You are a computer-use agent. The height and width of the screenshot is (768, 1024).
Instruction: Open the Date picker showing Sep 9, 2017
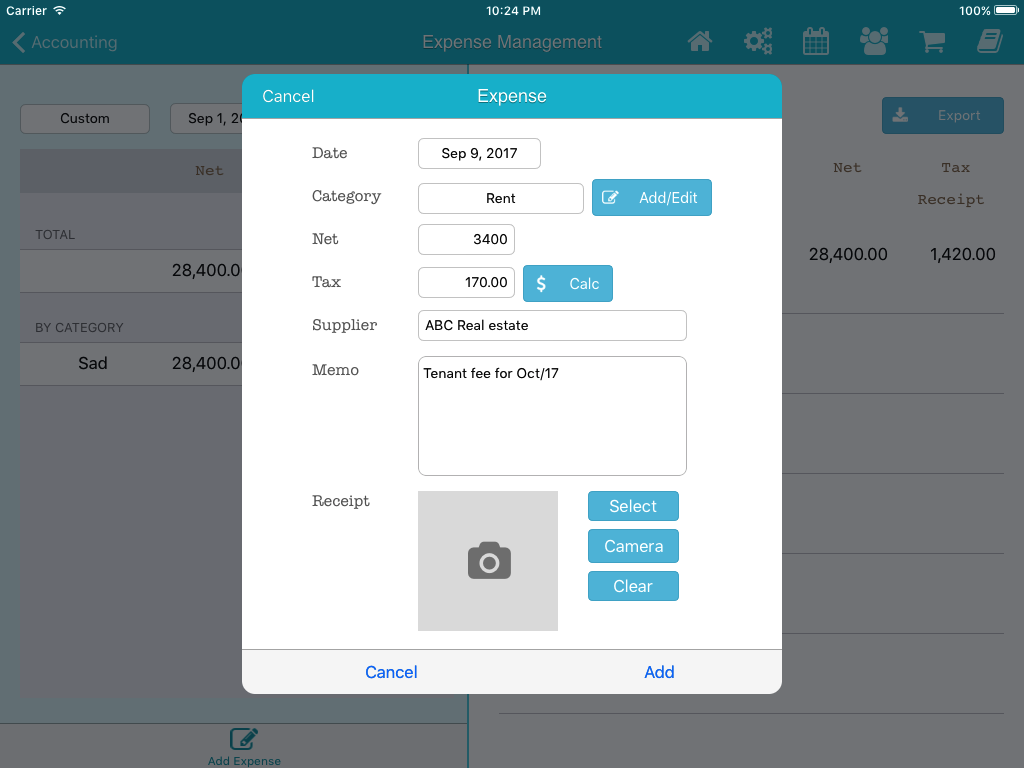tap(479, 154)
